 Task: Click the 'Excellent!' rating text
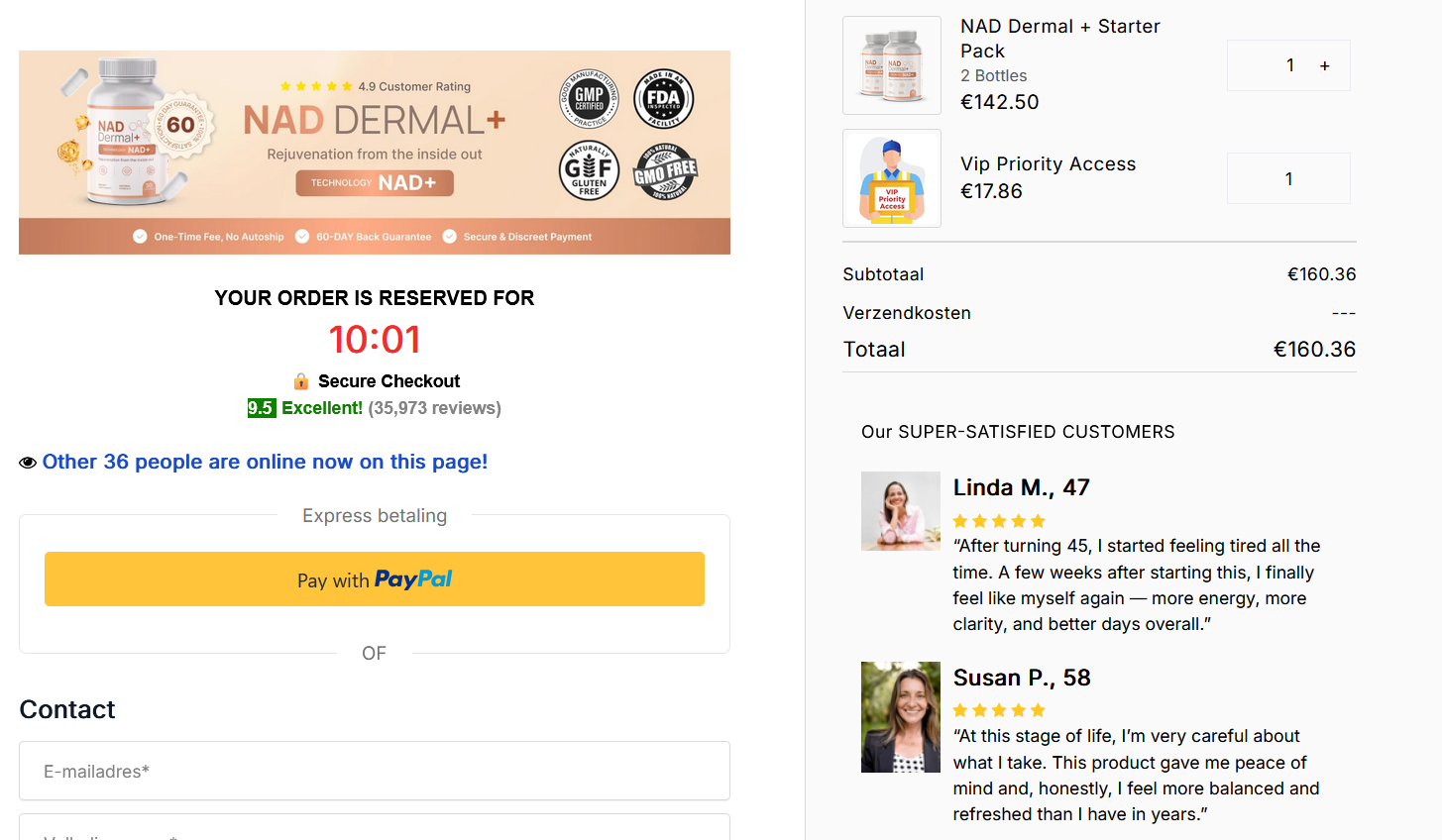pos(322,408)
